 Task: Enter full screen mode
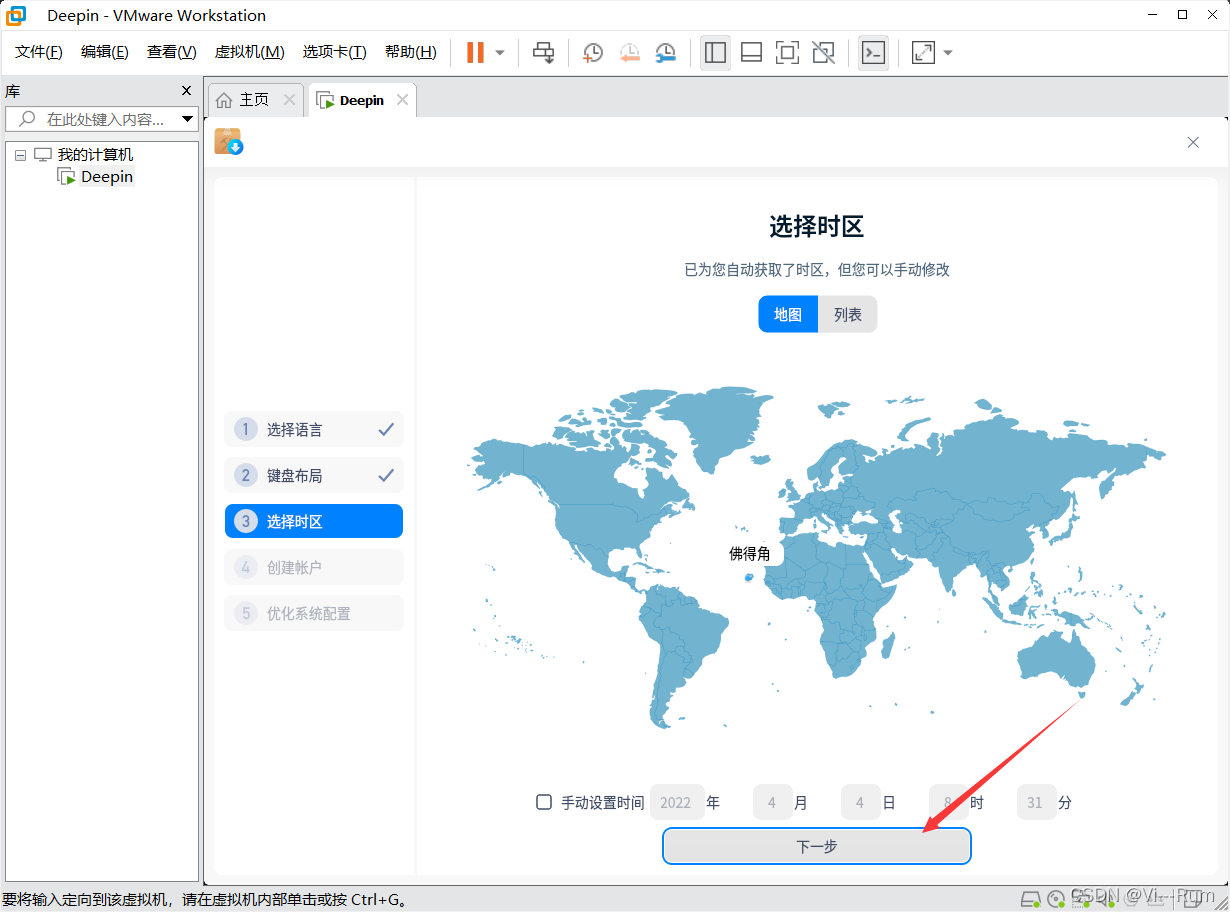point(787,53)
